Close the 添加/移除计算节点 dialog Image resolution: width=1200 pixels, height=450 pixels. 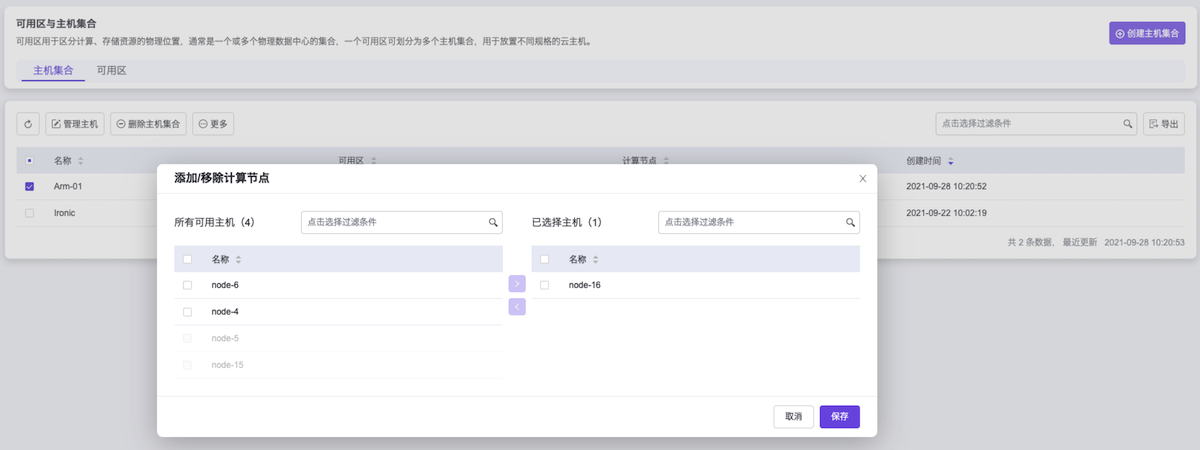tap(863, 178)
